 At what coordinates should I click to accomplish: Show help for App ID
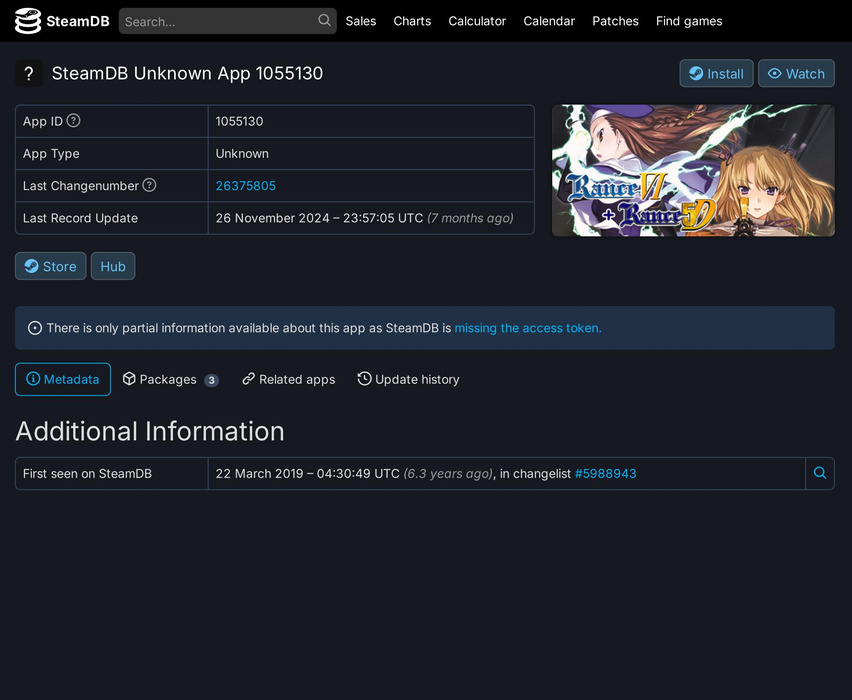pyautogui.click(x=73, y=121)
